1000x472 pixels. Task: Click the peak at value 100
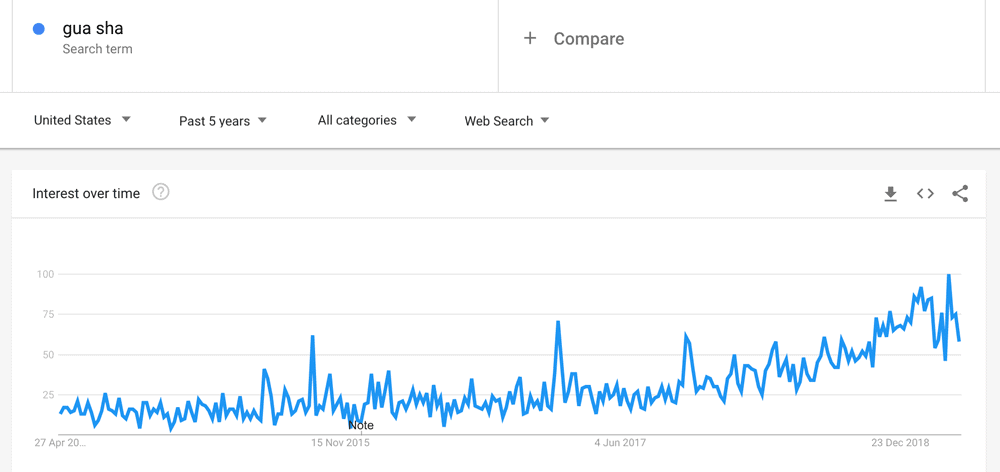949,275
